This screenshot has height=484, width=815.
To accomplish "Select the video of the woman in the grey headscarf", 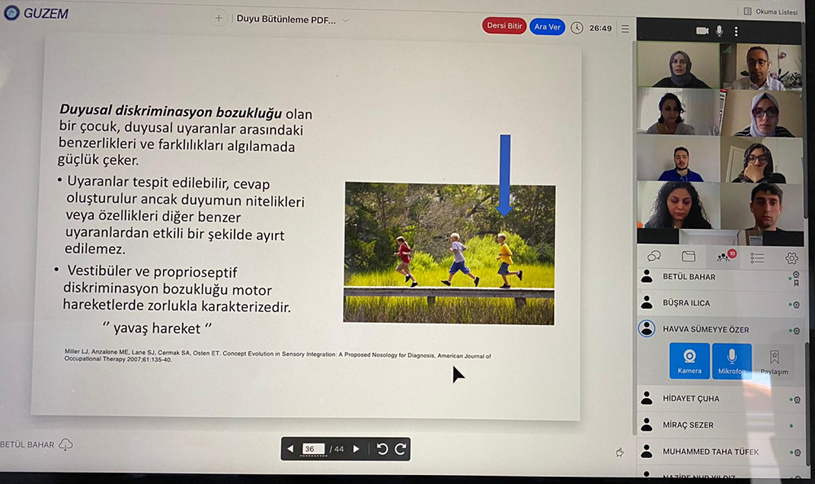I will 678,65.
